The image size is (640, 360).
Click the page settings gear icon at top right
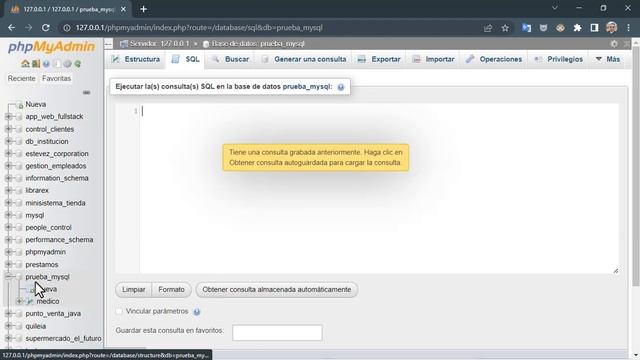coord(614,44)
